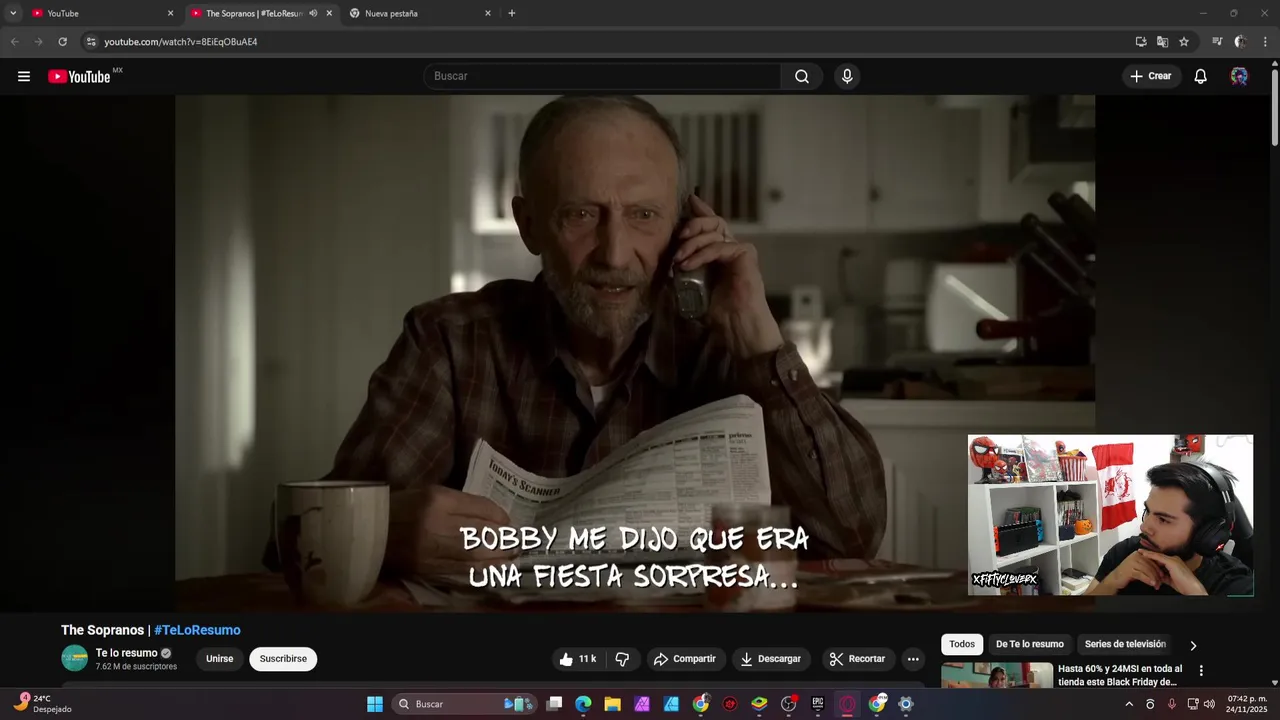Open options for the Black Friday recommended video
Viewport: 1280px width, 720px height.
pyautogui.click(x=1201, y=671)
